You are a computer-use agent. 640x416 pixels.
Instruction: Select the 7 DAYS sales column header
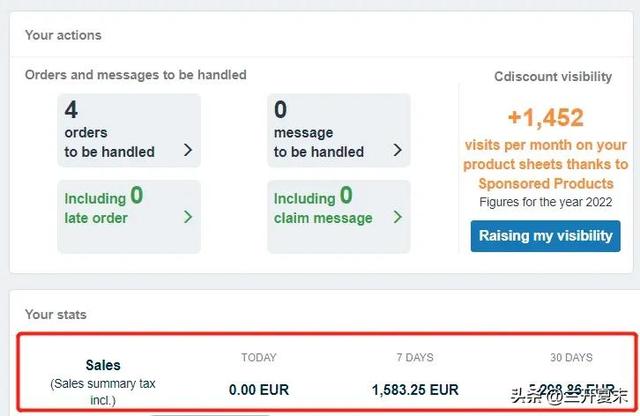(x=415, y=357)
